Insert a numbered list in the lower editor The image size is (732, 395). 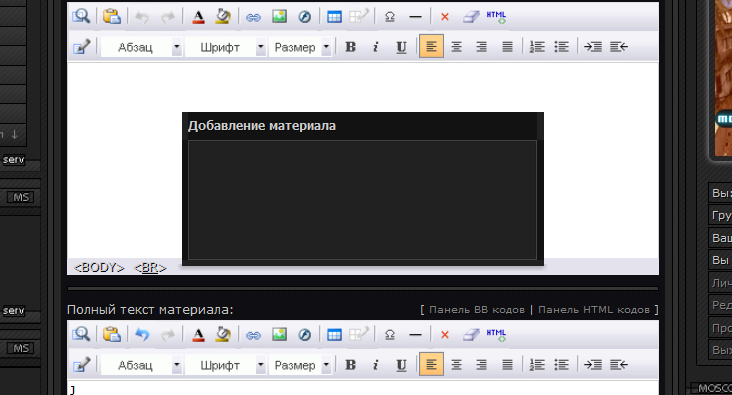[537, 365]
